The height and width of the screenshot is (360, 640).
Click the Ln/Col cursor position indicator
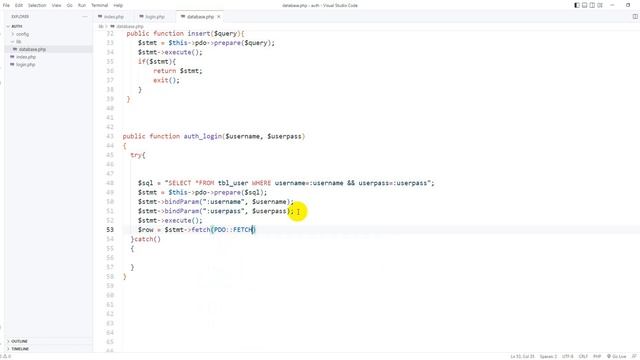pyautogui.click(x=522, y=356)
